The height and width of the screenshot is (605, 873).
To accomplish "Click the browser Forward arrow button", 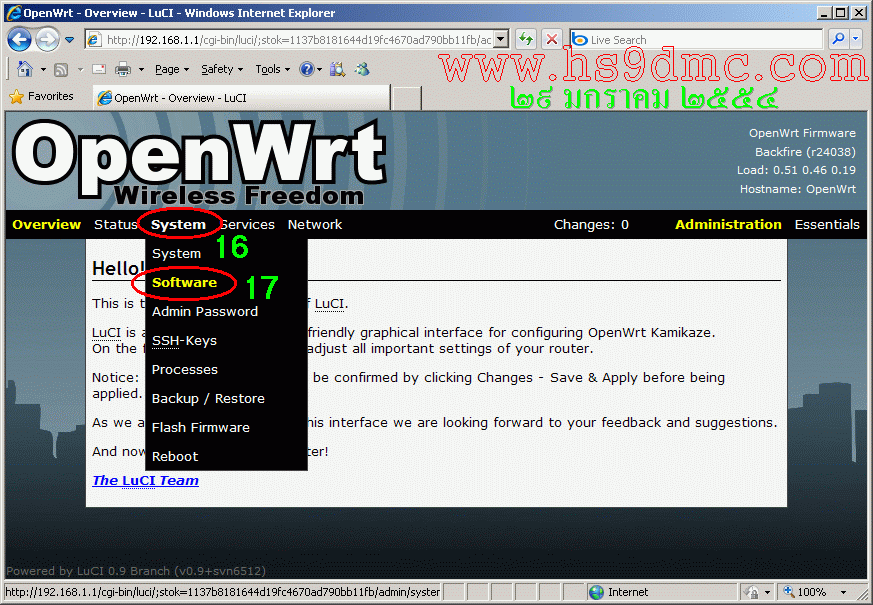I will click(47, 40).
